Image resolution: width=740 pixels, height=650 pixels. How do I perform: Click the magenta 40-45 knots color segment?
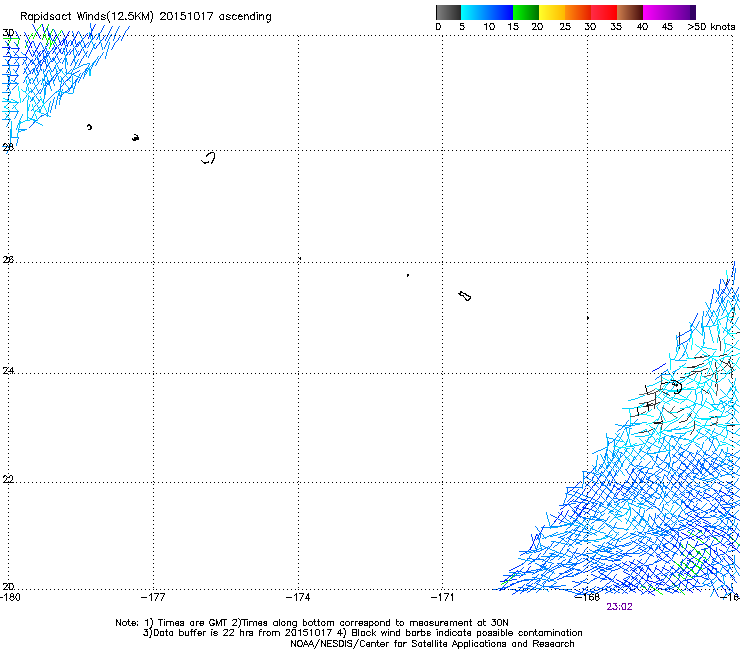point(656,12)
